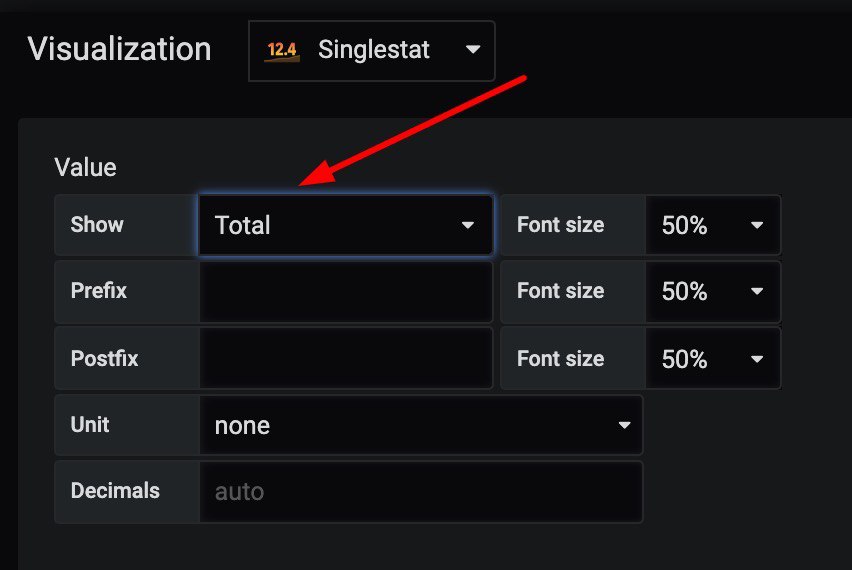Screen dimensions: 852x570
Task: Click the caret arrow in the Unit selector
Action: click(624, 425)
